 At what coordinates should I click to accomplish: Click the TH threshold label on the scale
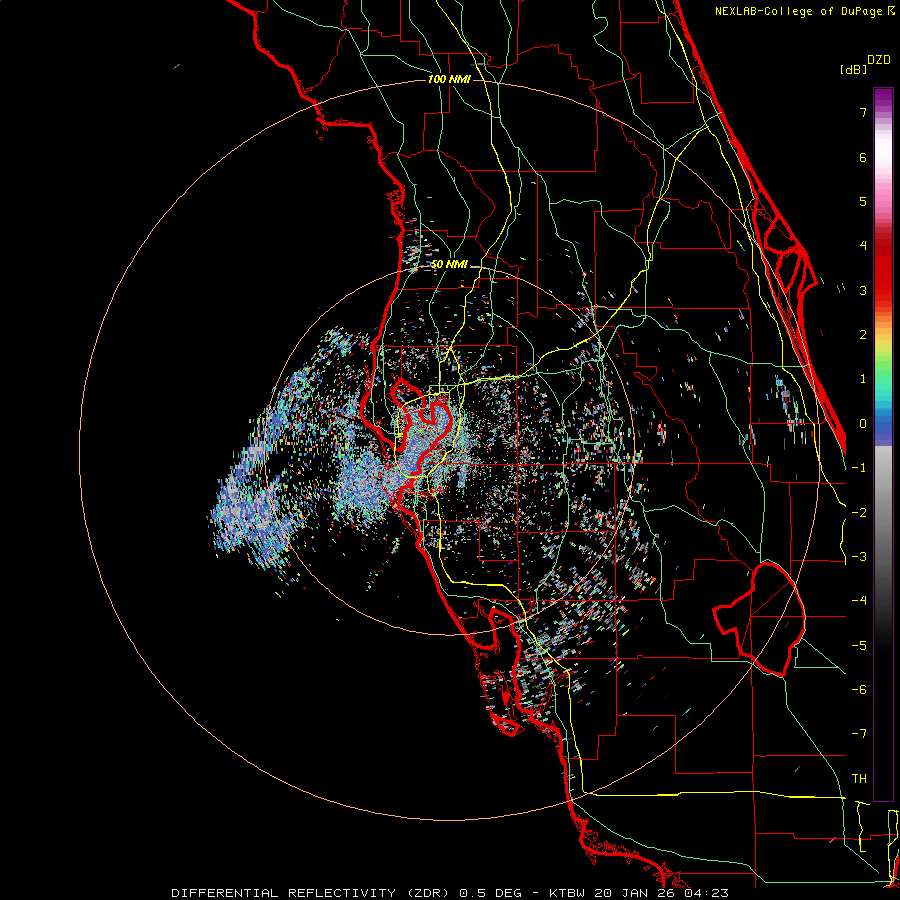(x=859, y=779)
